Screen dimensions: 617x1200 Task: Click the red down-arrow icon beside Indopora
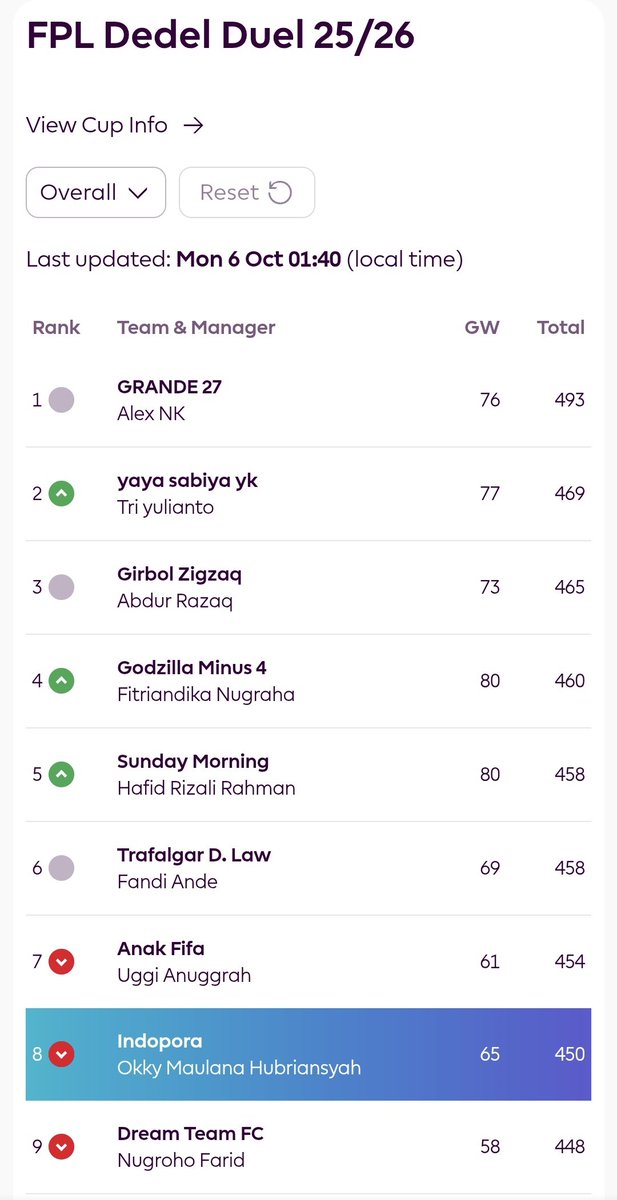[62, 1055]
